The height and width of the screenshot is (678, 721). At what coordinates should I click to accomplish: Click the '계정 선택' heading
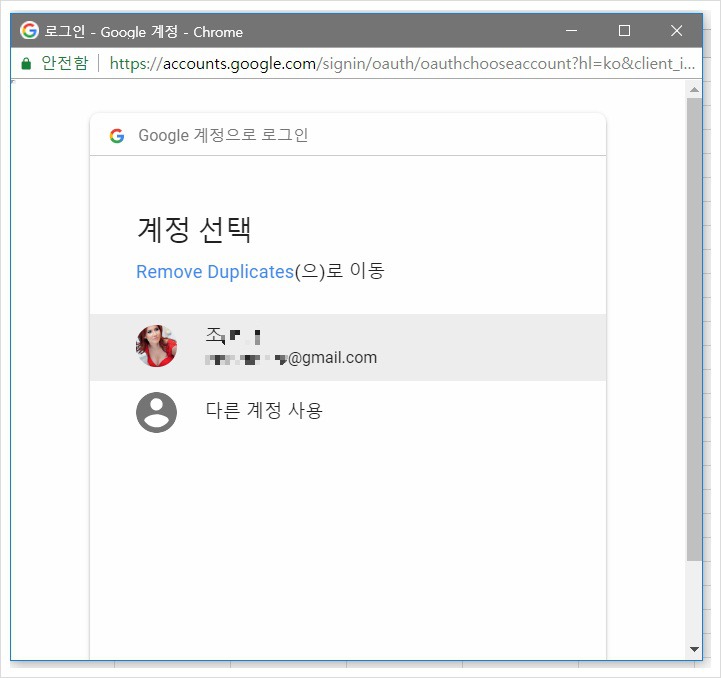click(x=195, y=229)
